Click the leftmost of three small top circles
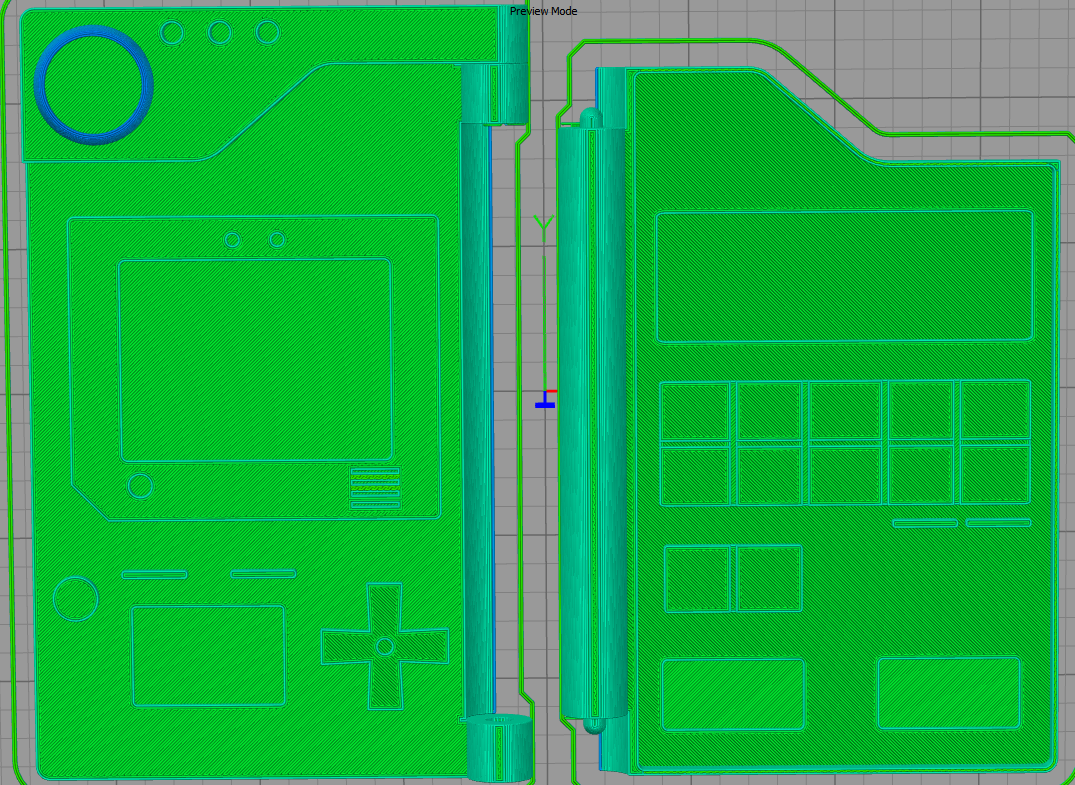1075x785 pixels. [x=172, y=33]
